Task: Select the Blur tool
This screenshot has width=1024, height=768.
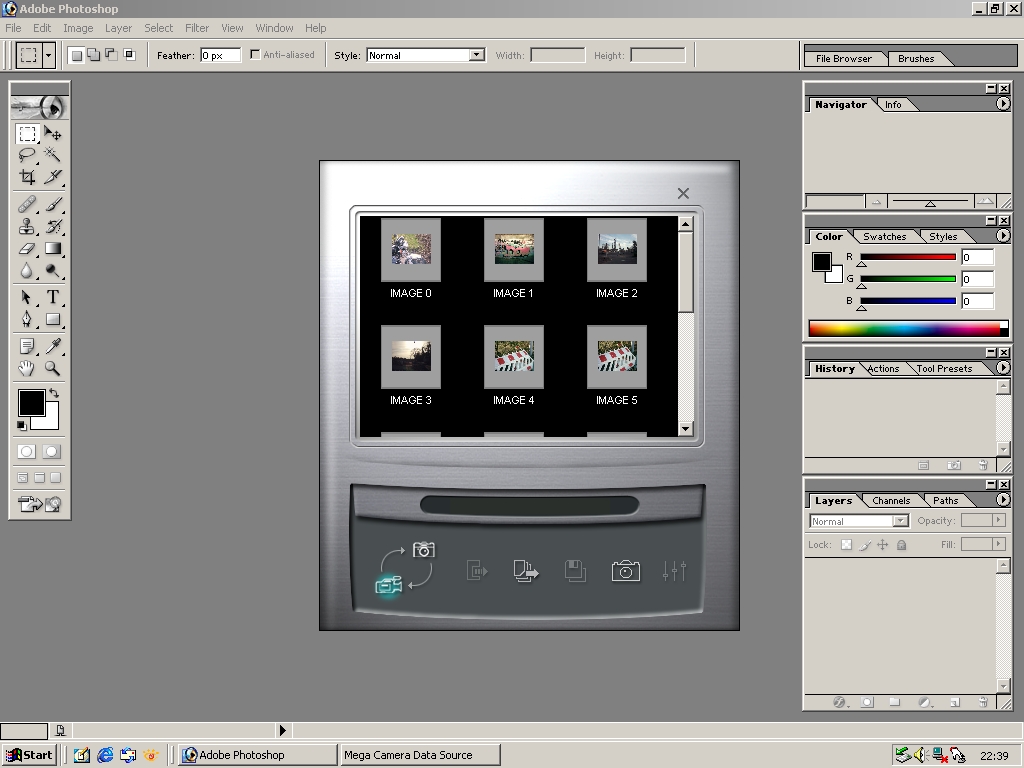Action: tap(27, 270)
